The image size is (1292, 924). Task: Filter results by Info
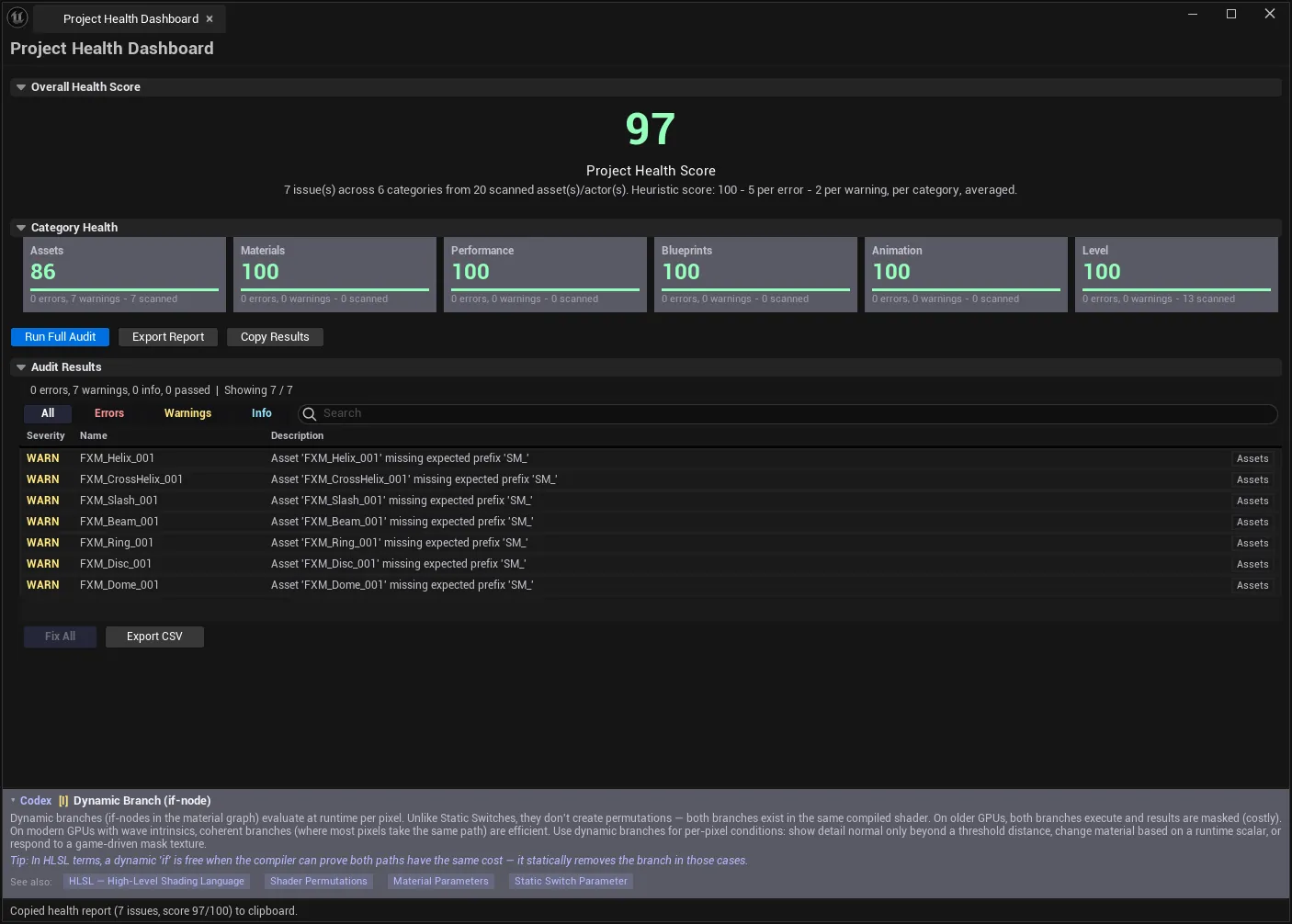coord(262,413)
